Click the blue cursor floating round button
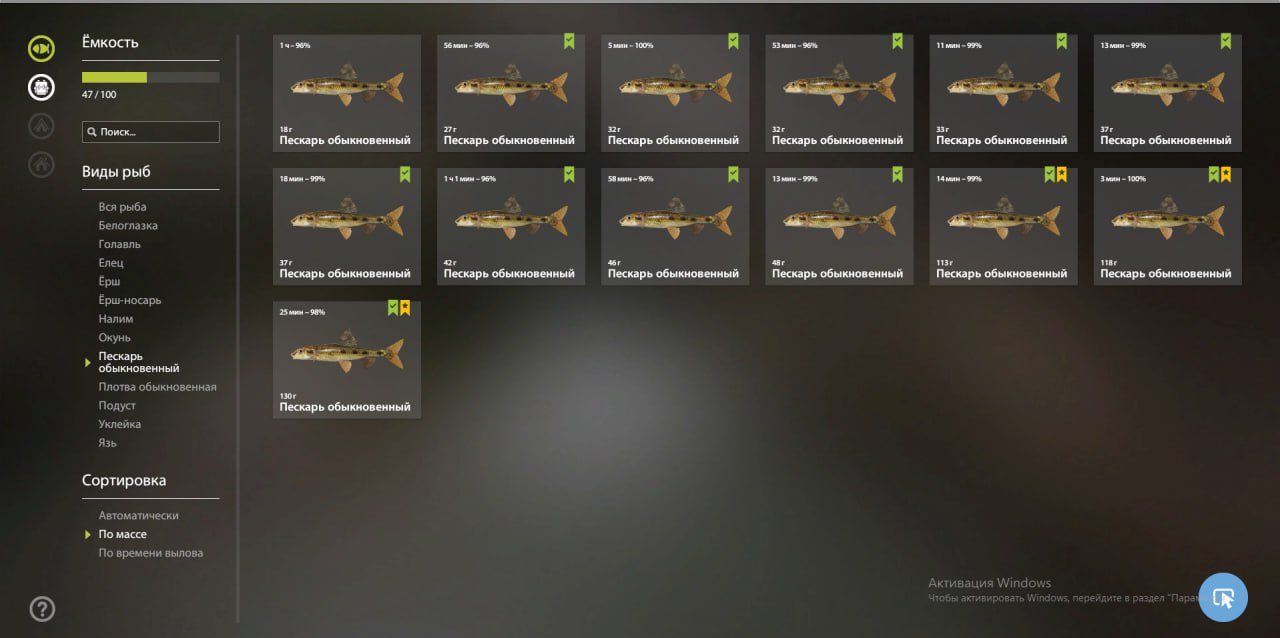This screenshot has width=1280, height=638. click(x=1223, y=597)
